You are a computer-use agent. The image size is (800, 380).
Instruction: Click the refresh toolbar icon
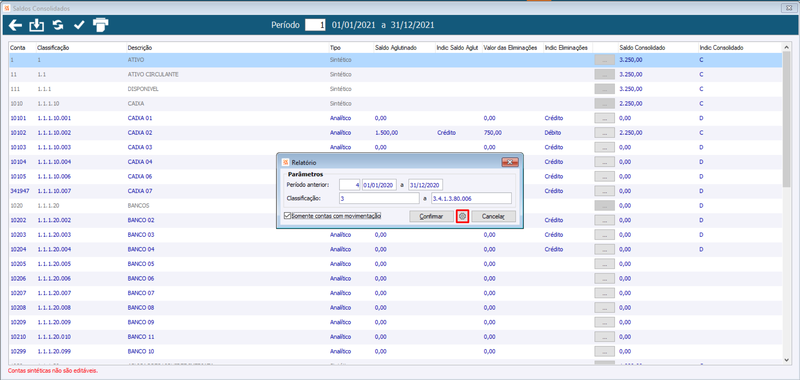pos(58,25)
